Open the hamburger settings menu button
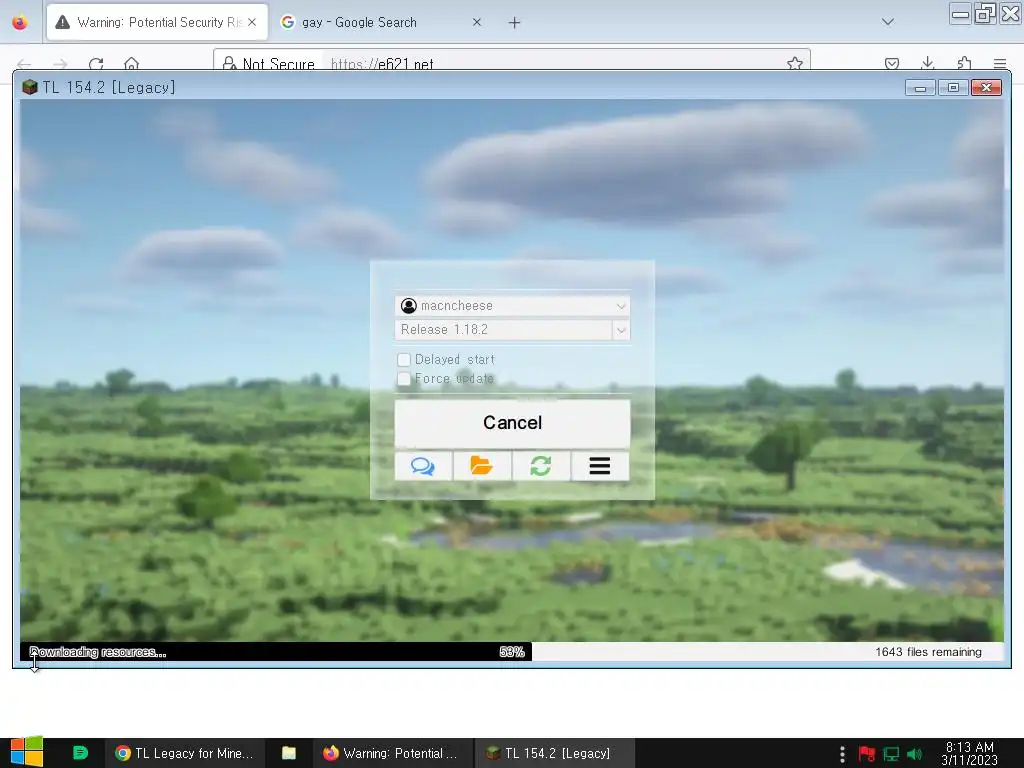The image size is (1024, 768). coord(600,466)
